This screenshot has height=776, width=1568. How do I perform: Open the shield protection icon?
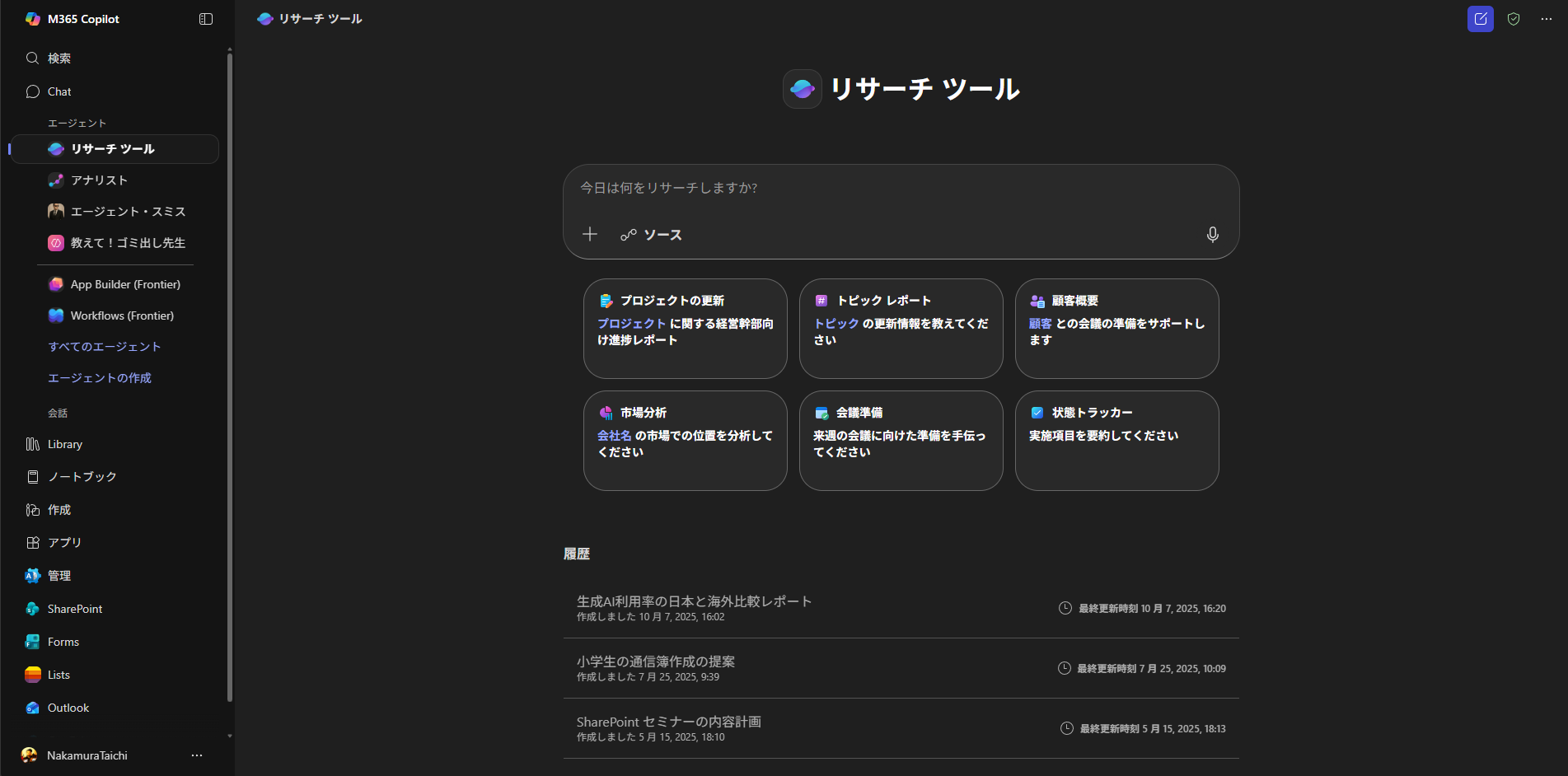pyautogui.click(x=1514, y=19)
